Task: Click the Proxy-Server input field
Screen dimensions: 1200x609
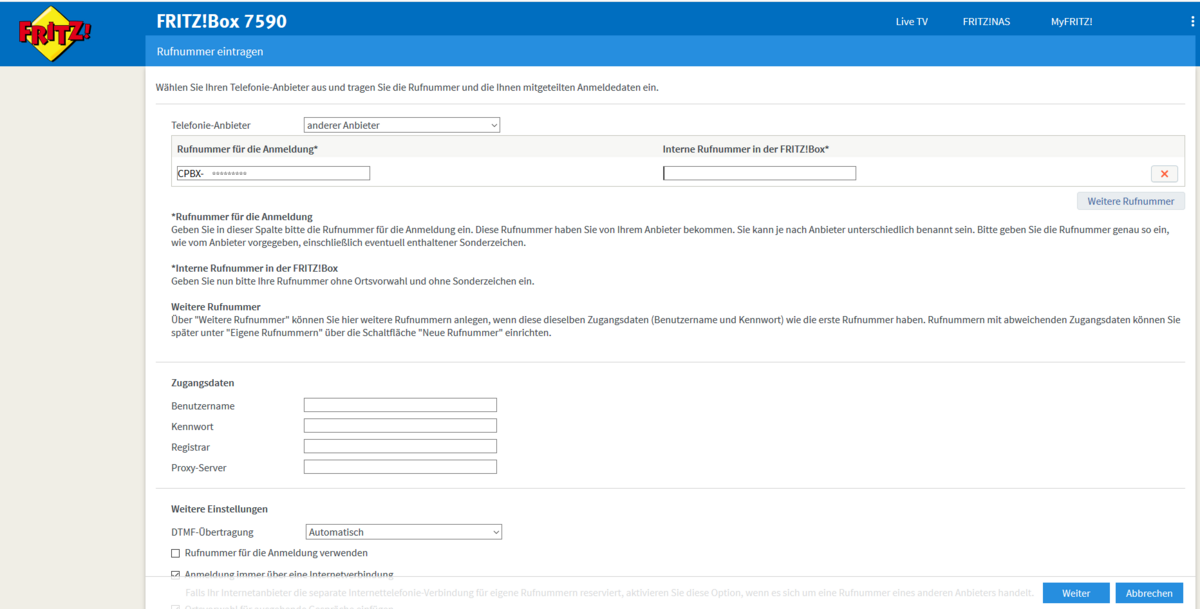Action: click(400, 467)
